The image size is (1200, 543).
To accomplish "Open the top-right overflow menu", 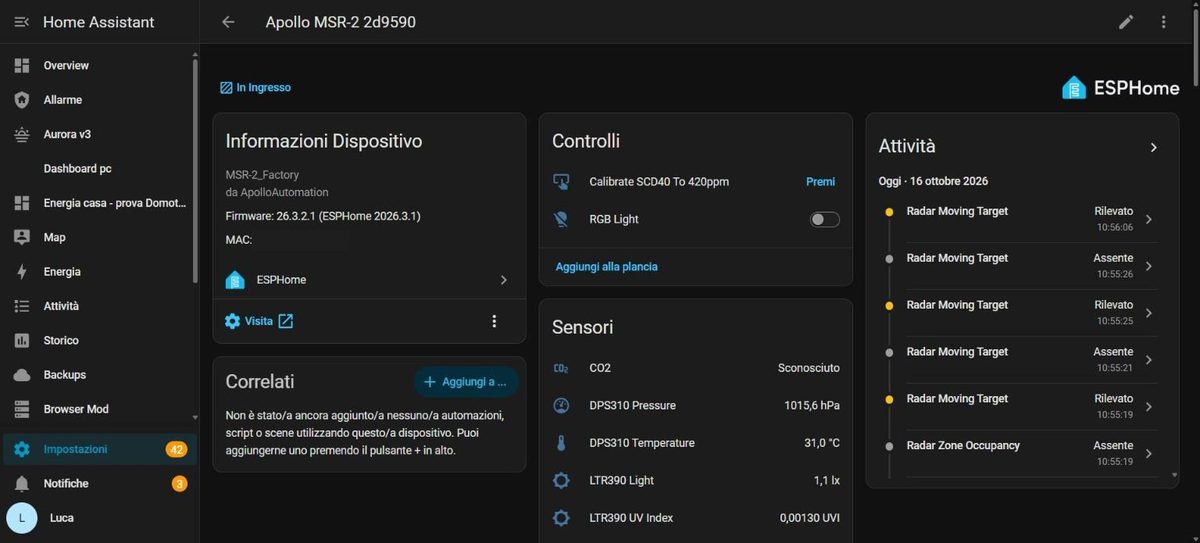I will [1163, 22].
